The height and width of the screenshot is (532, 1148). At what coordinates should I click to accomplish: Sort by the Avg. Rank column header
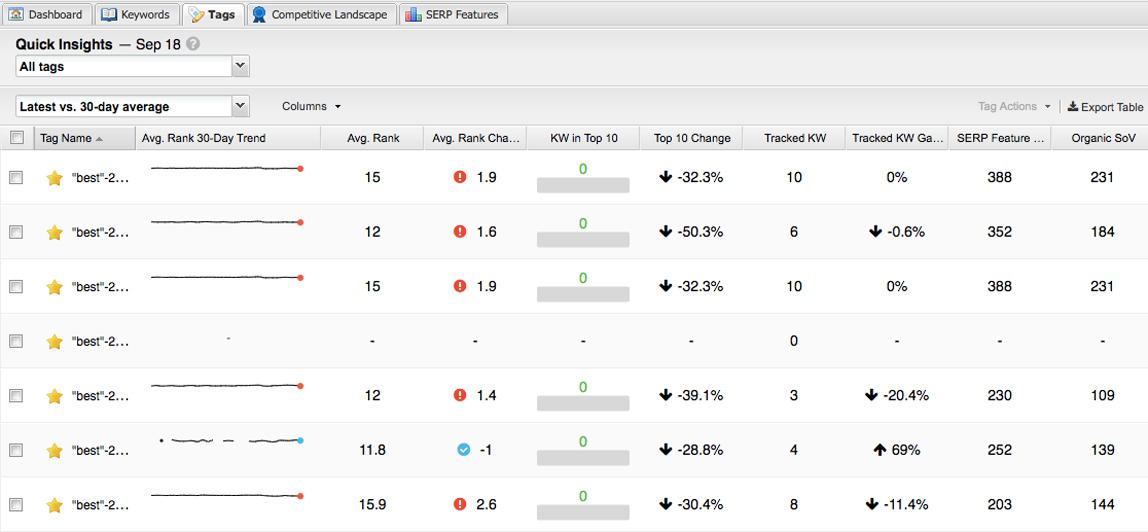point(372,138)
